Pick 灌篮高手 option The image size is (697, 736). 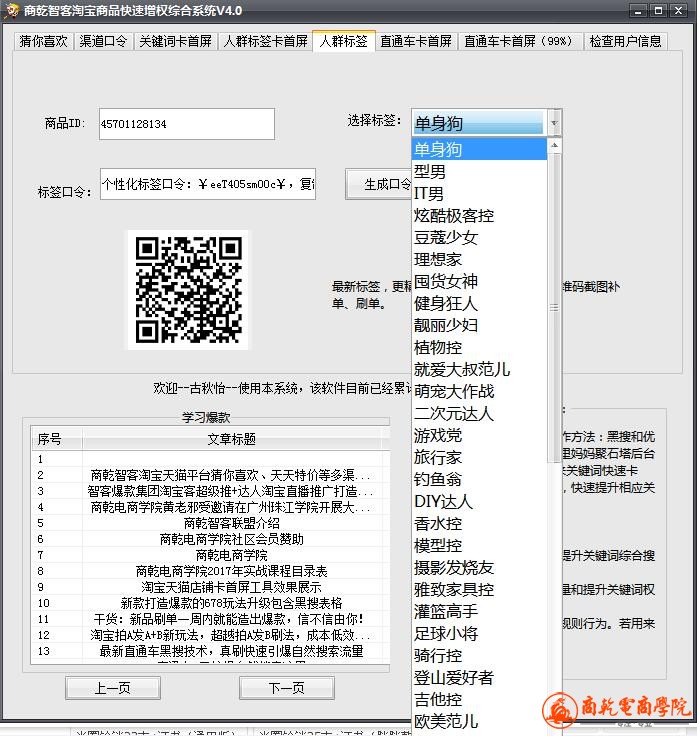tap(479, 611)
